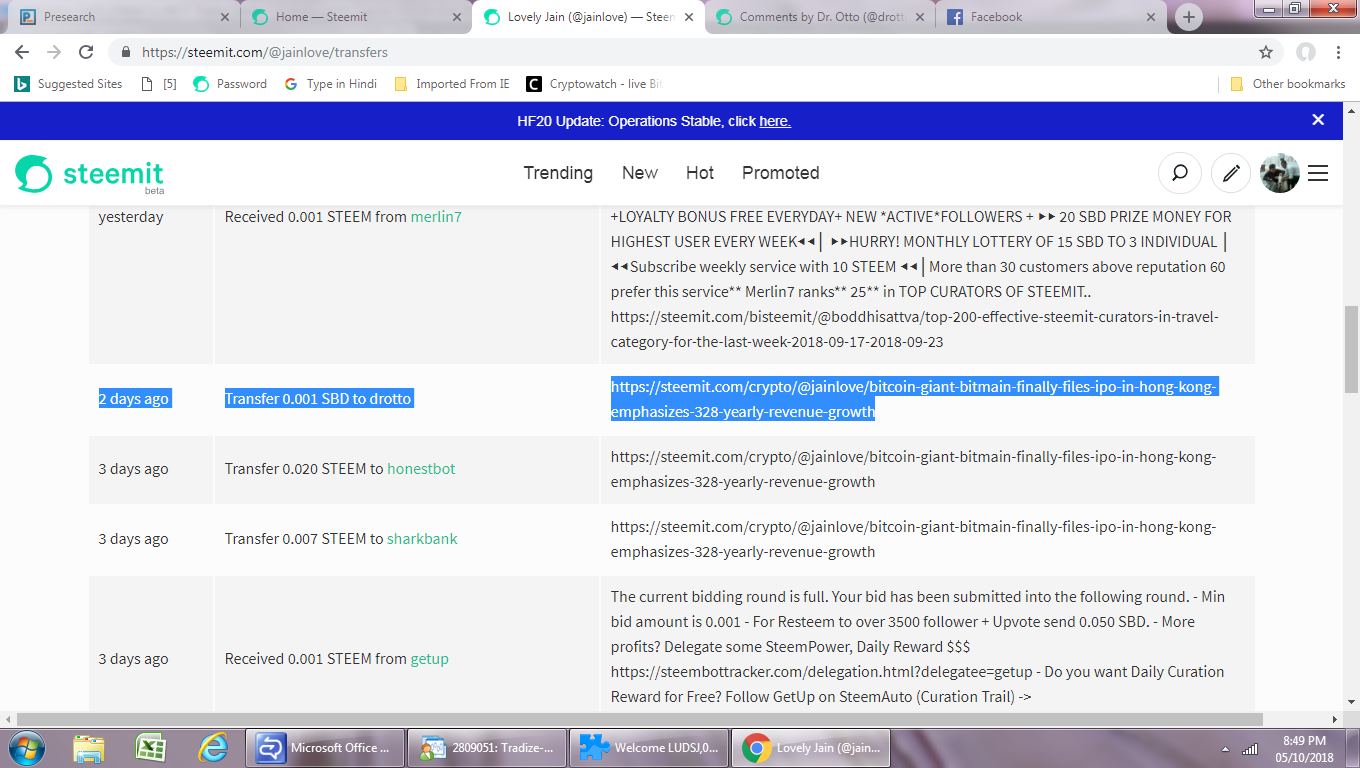The width and height of the screenshot is (1360, 768).
Task: Switch to the Comments by Dr. Otto tab
Action: (822, 17)
